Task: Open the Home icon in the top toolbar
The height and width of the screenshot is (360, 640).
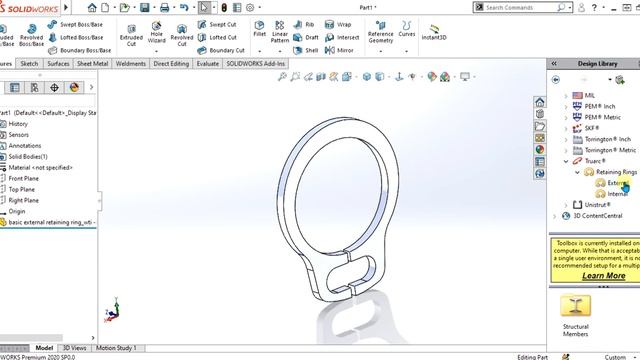Action: tap(92, 7)
